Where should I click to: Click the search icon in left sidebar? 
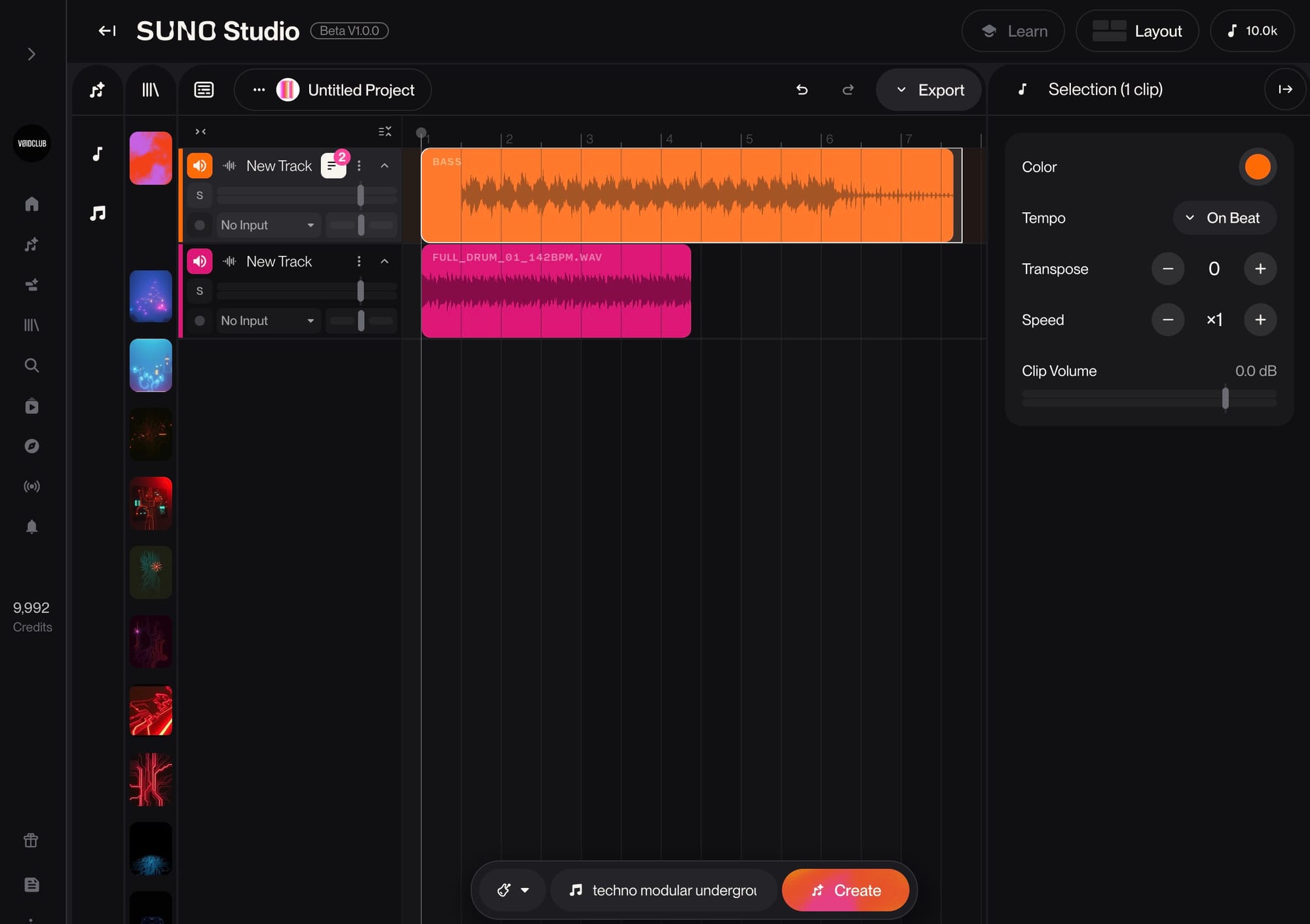tap(31, 365)
